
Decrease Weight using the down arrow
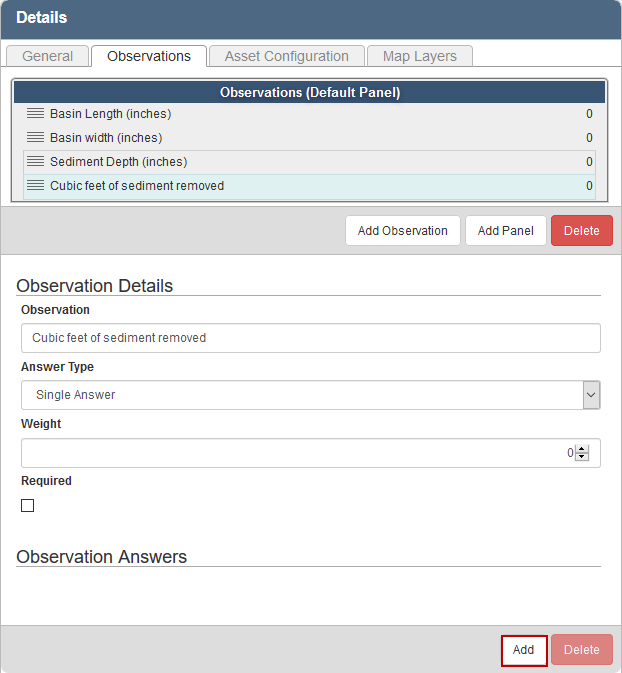582,457
